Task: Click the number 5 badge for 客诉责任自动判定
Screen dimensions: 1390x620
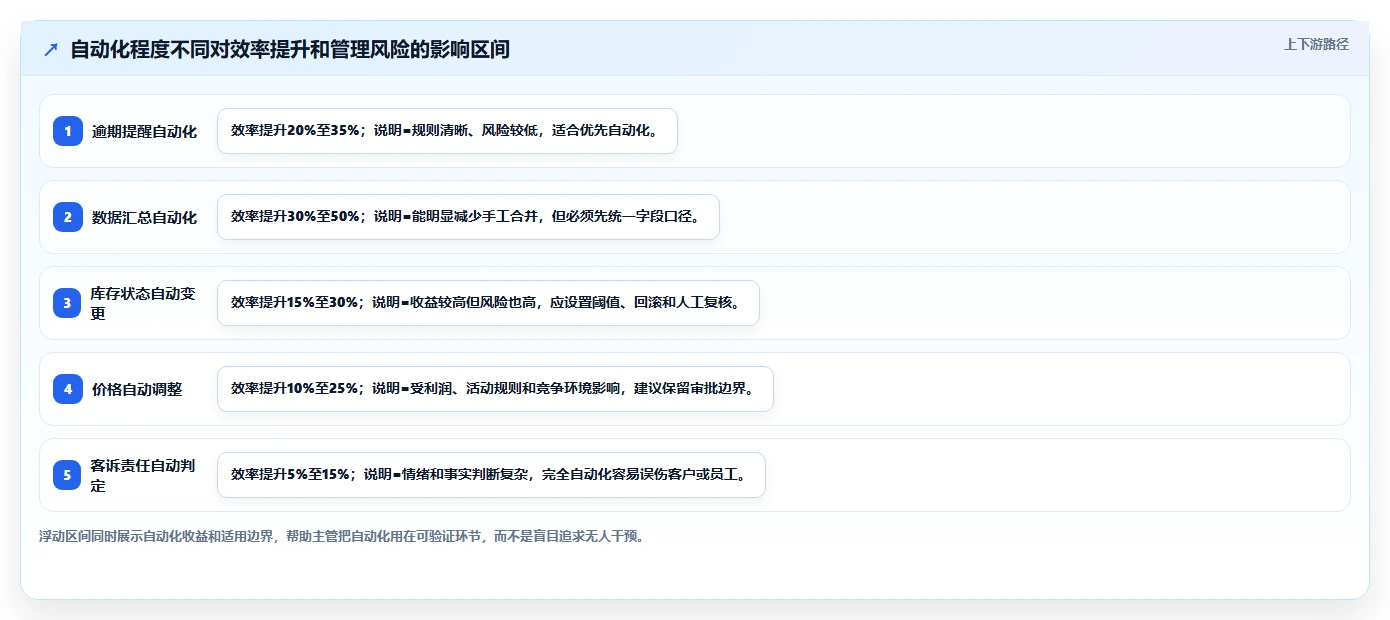Action: coord(68,475)
